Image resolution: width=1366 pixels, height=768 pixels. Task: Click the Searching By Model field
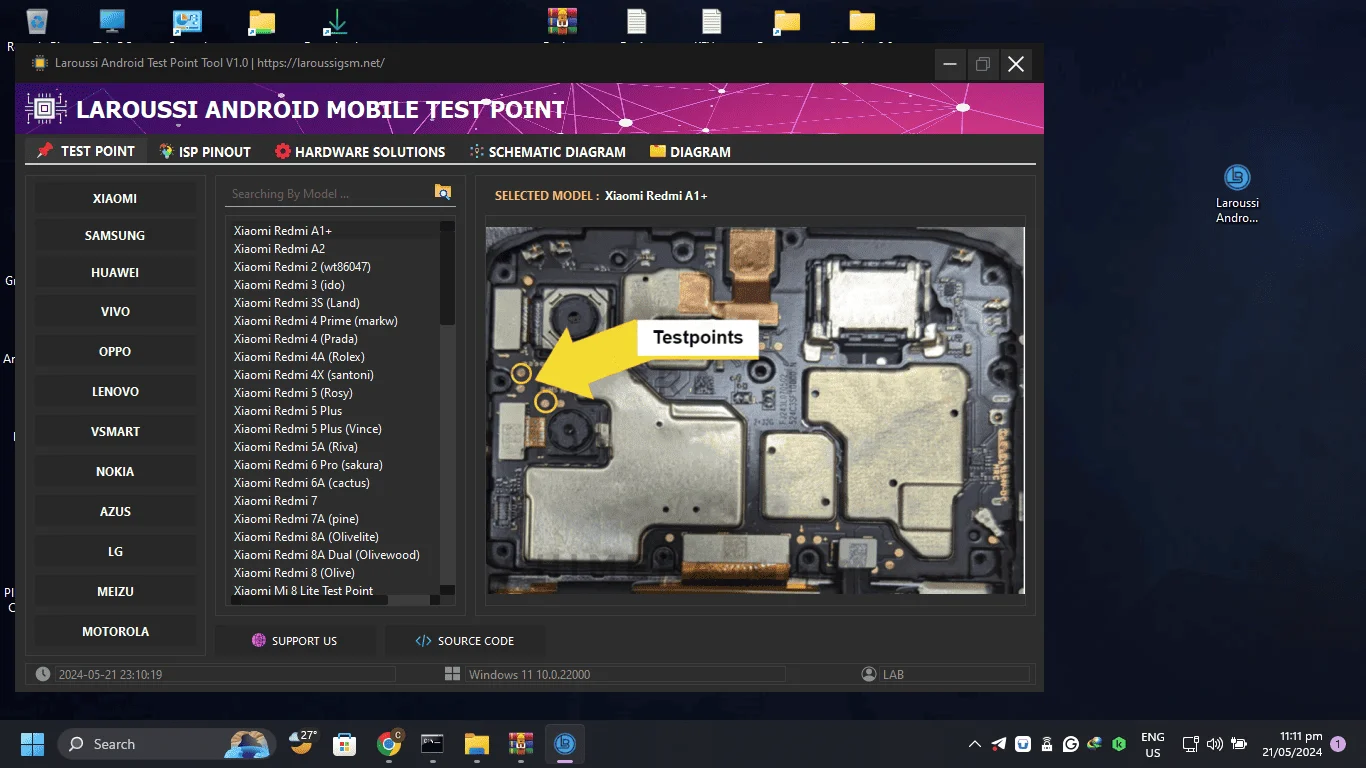point(328,194)
